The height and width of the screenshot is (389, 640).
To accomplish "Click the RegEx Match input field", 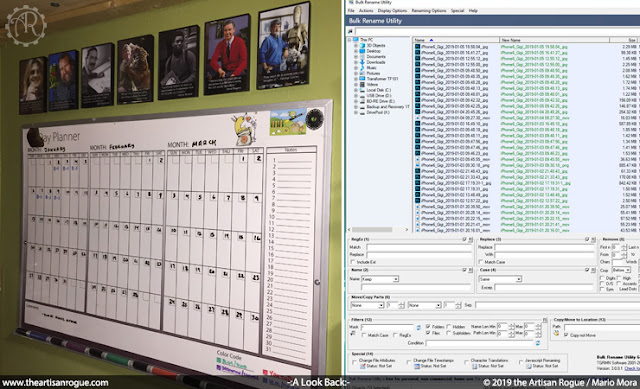I will point(420,247).
